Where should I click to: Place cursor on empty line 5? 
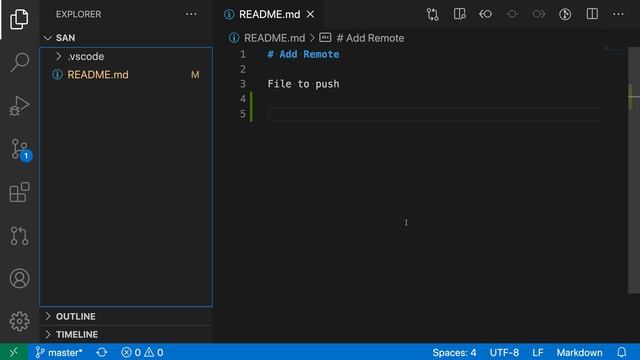(435, 114)
